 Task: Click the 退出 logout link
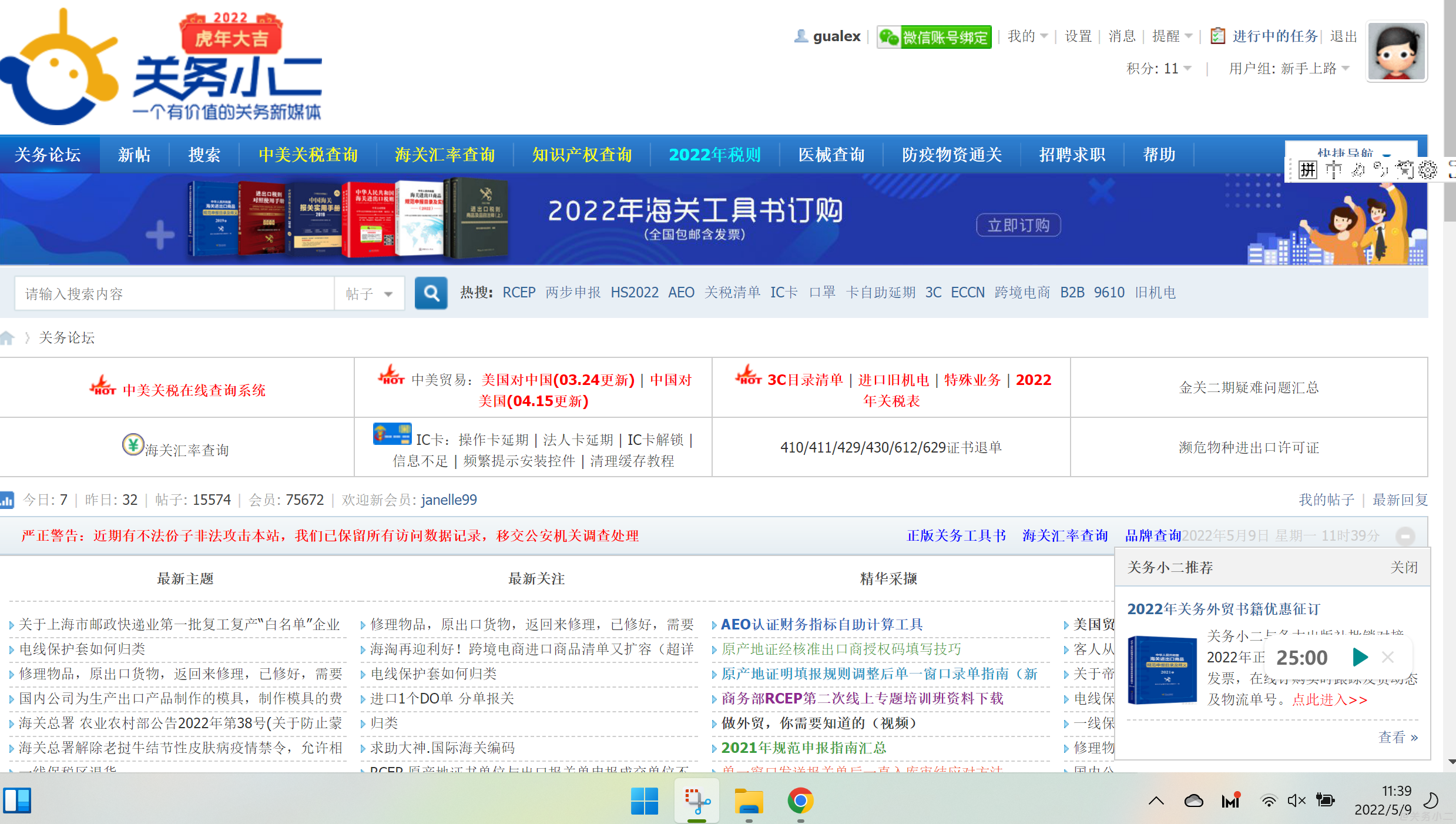coord(1344,36)
